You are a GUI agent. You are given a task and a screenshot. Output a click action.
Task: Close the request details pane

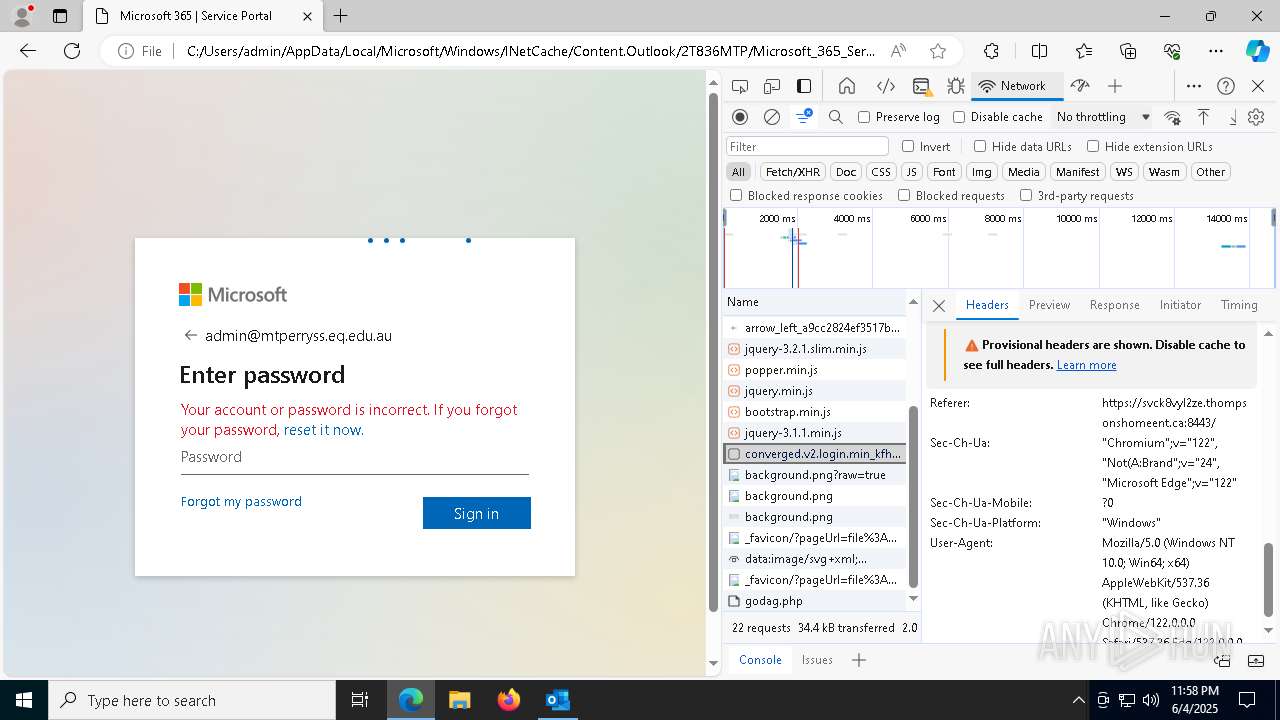click(x=939, y=306)
